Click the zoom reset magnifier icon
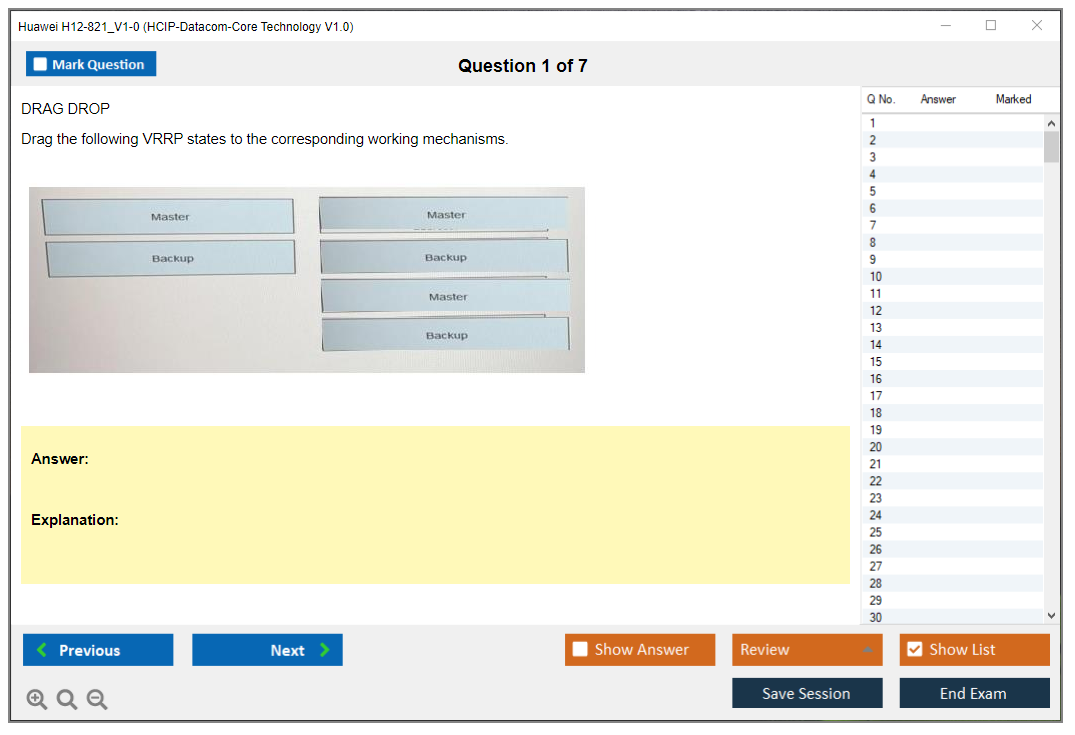 67,700
